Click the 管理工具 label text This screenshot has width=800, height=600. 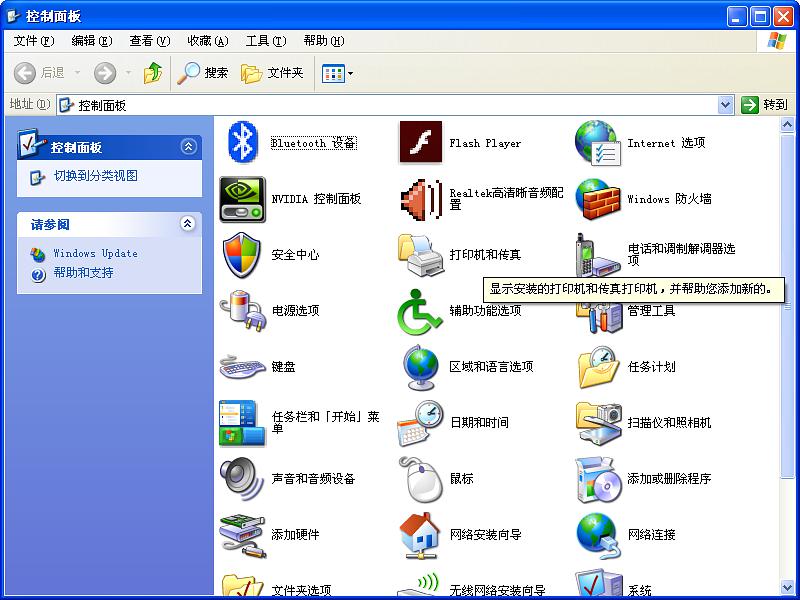tap(651, 311)
